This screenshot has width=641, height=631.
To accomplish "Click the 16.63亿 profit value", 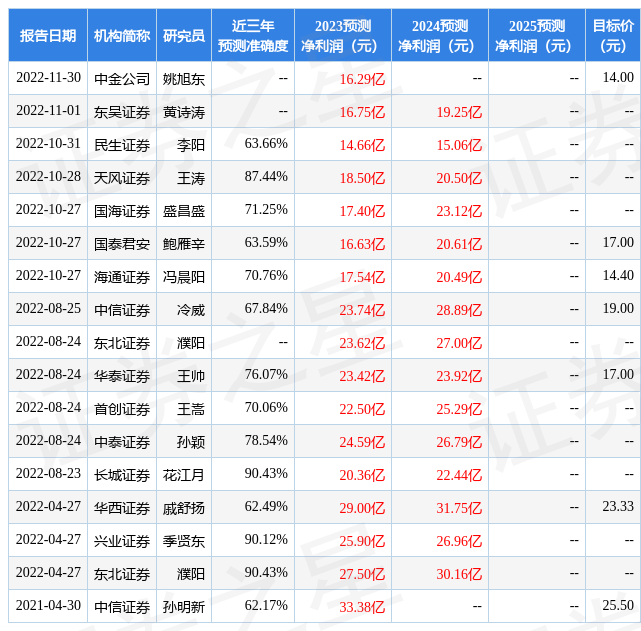I will tap(362, 244).
